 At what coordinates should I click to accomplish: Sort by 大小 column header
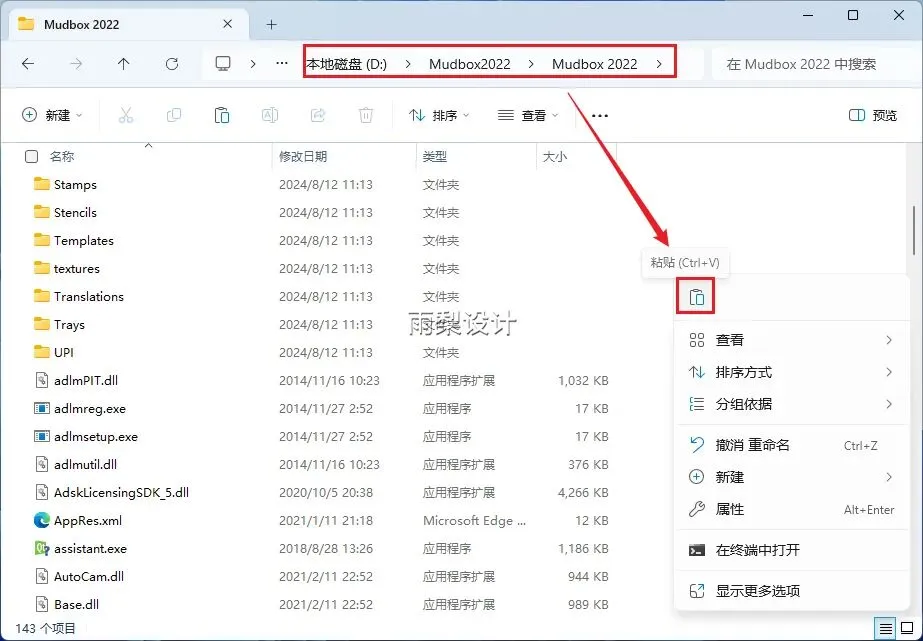555,157
